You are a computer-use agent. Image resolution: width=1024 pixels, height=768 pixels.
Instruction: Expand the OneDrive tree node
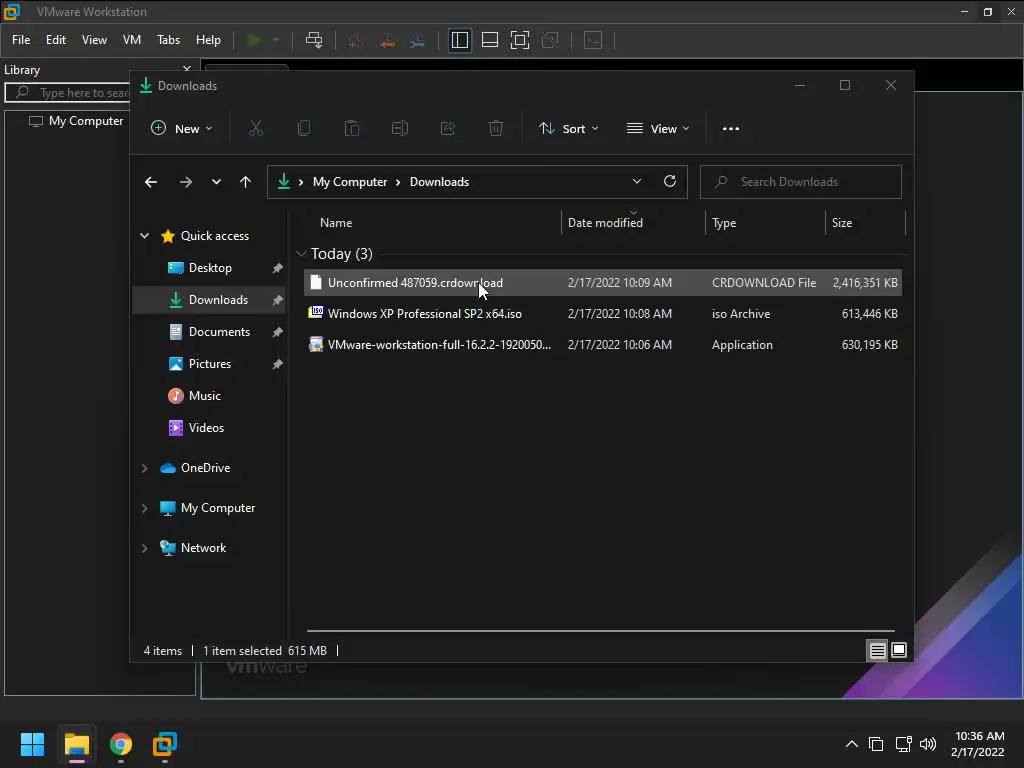(144, 468)
